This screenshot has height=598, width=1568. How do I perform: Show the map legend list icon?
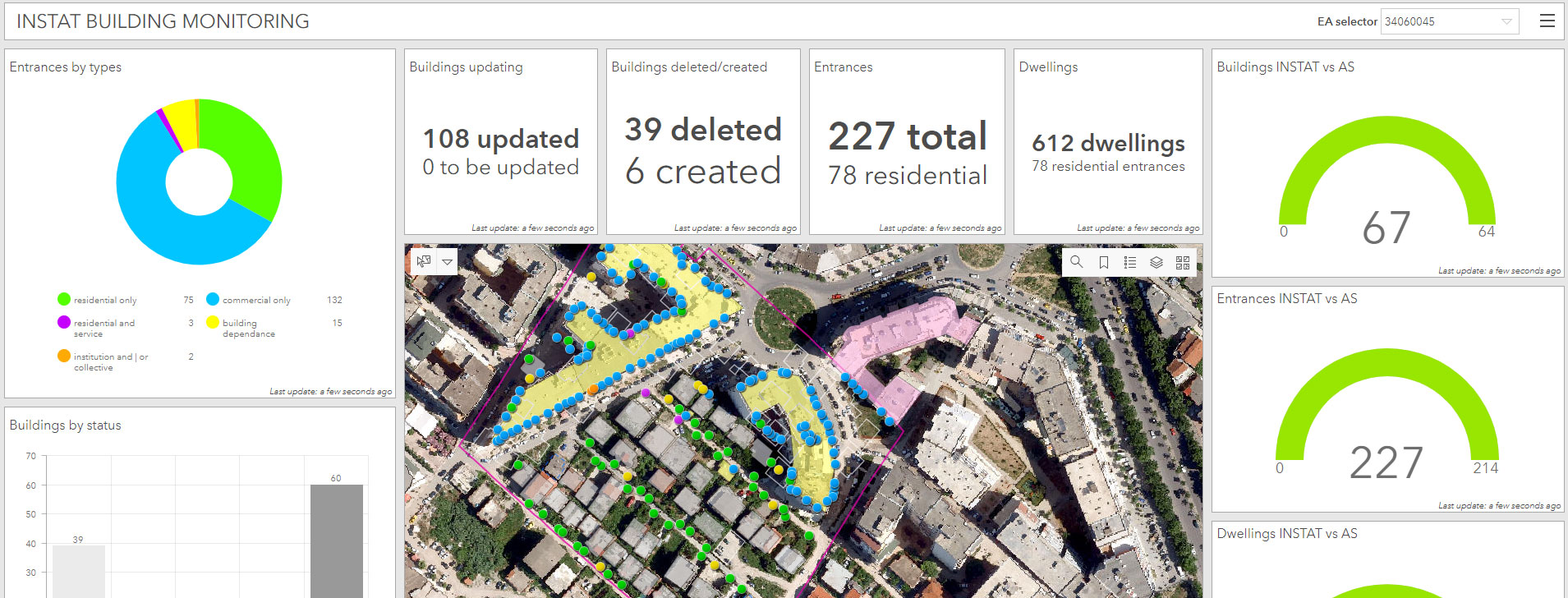coord(1130,262)
